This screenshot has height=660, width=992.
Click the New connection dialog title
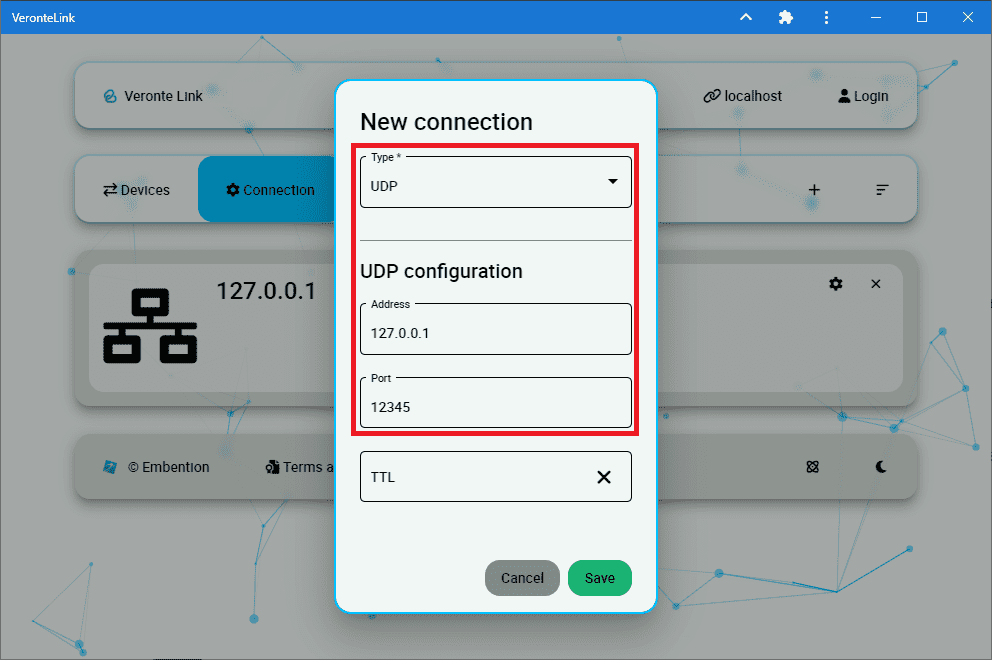[447, 121]
